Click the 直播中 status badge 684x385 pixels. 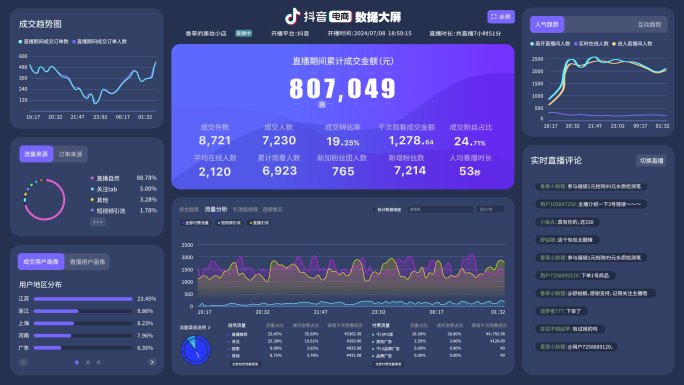(x=243, y=33)
